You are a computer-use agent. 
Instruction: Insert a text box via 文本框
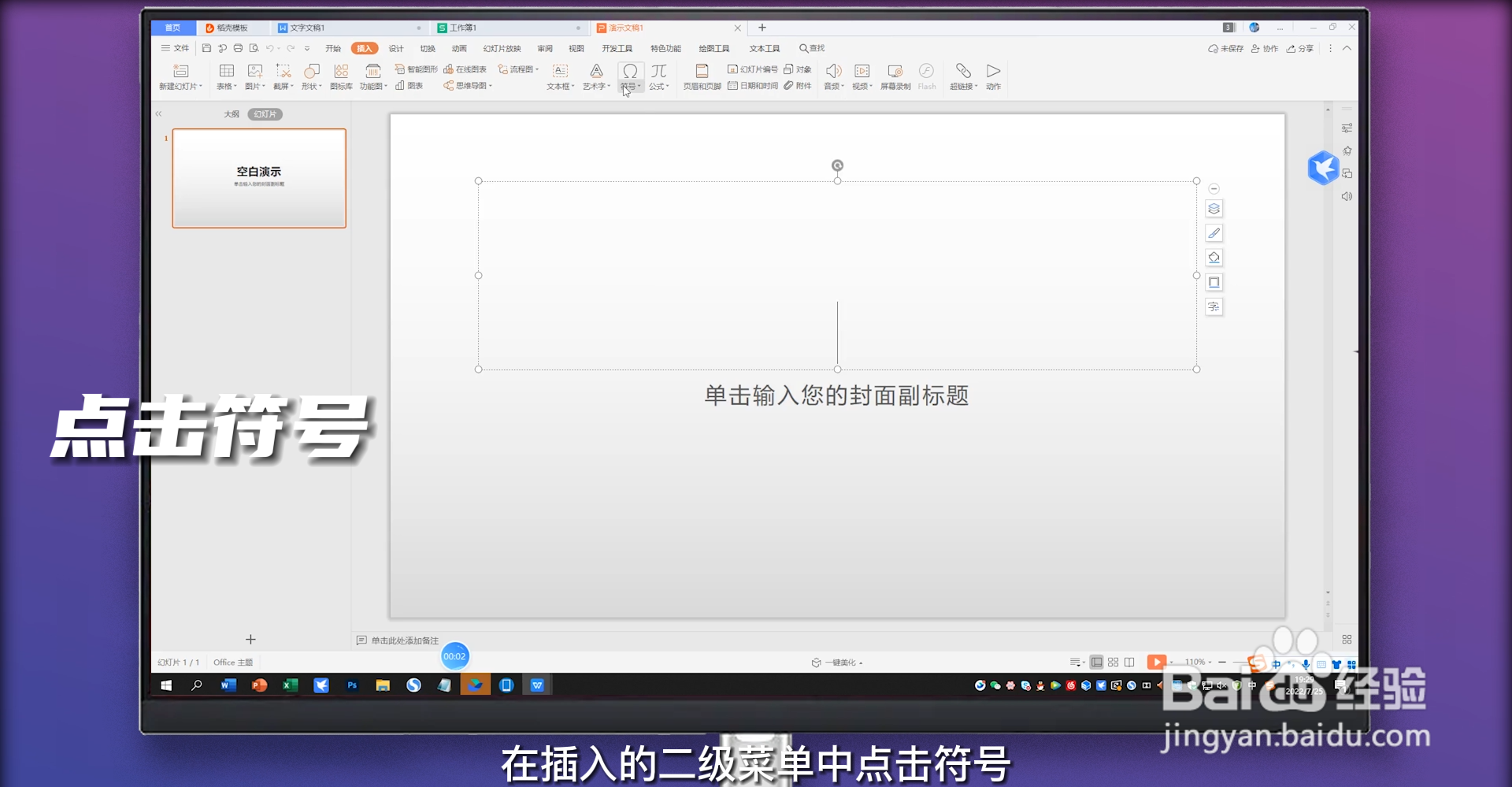click(x=559, y=76)
